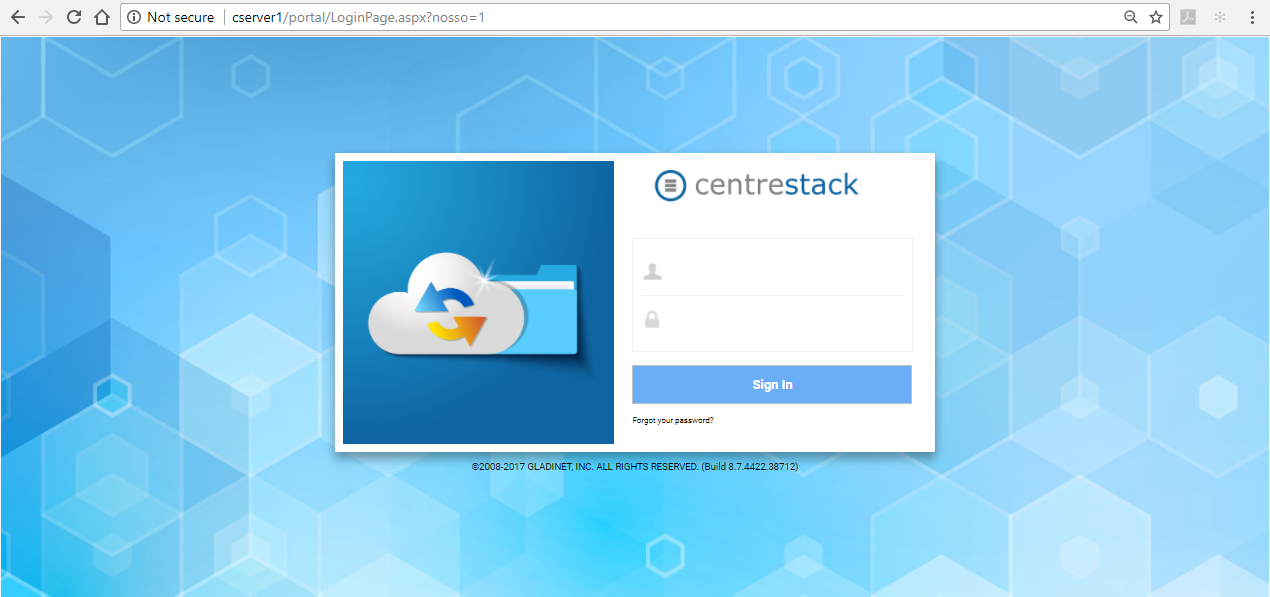Viewport: 1270px width, 597px height.
Task: Click the Sign In button
Action: pos(772,384)
